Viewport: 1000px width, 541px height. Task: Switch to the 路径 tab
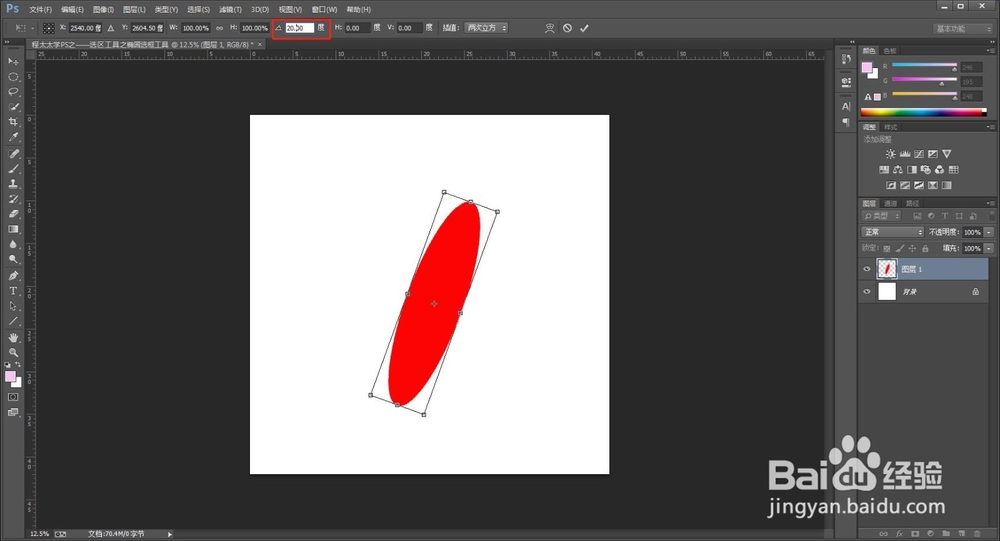coord(913,204)
